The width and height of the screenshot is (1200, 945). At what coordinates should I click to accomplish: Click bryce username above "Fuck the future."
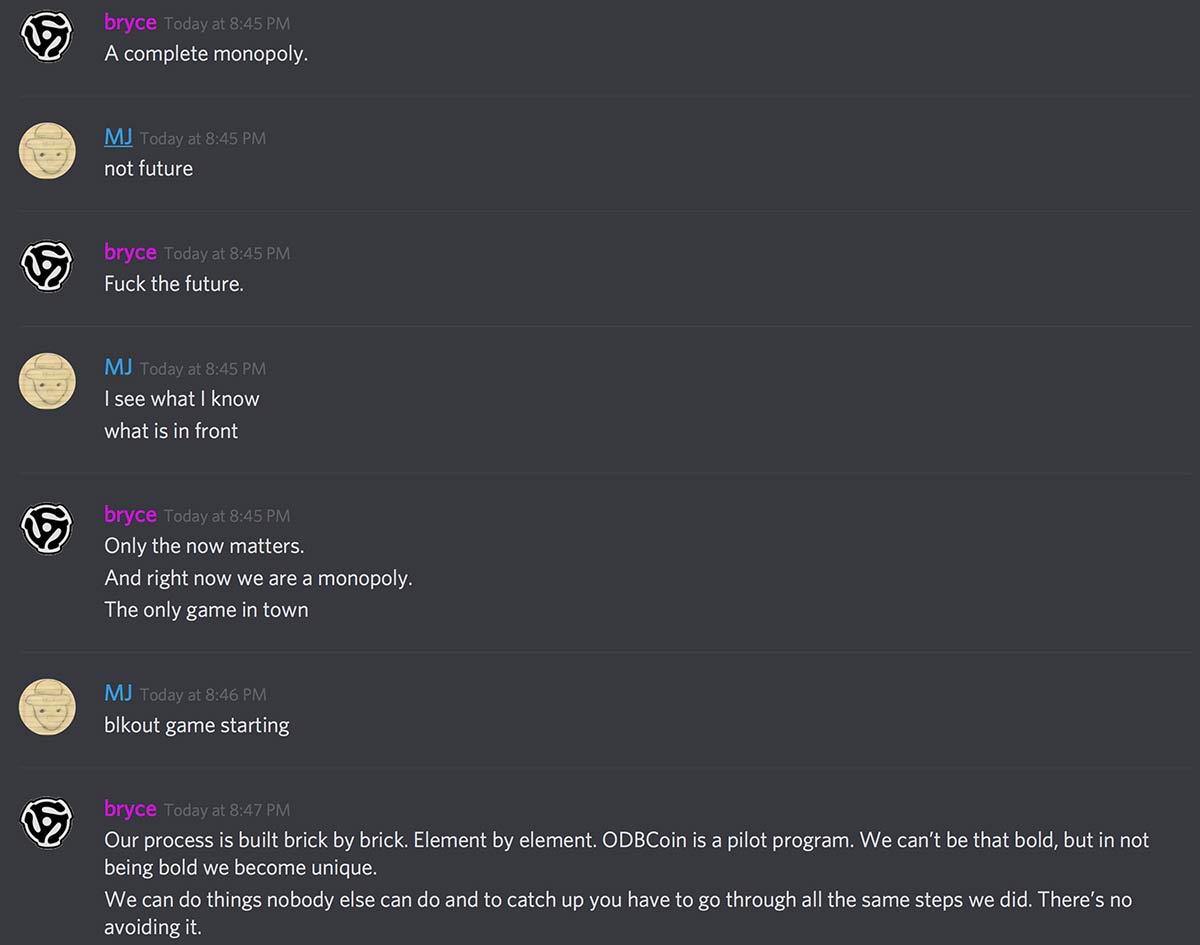(x=130, y=252)
